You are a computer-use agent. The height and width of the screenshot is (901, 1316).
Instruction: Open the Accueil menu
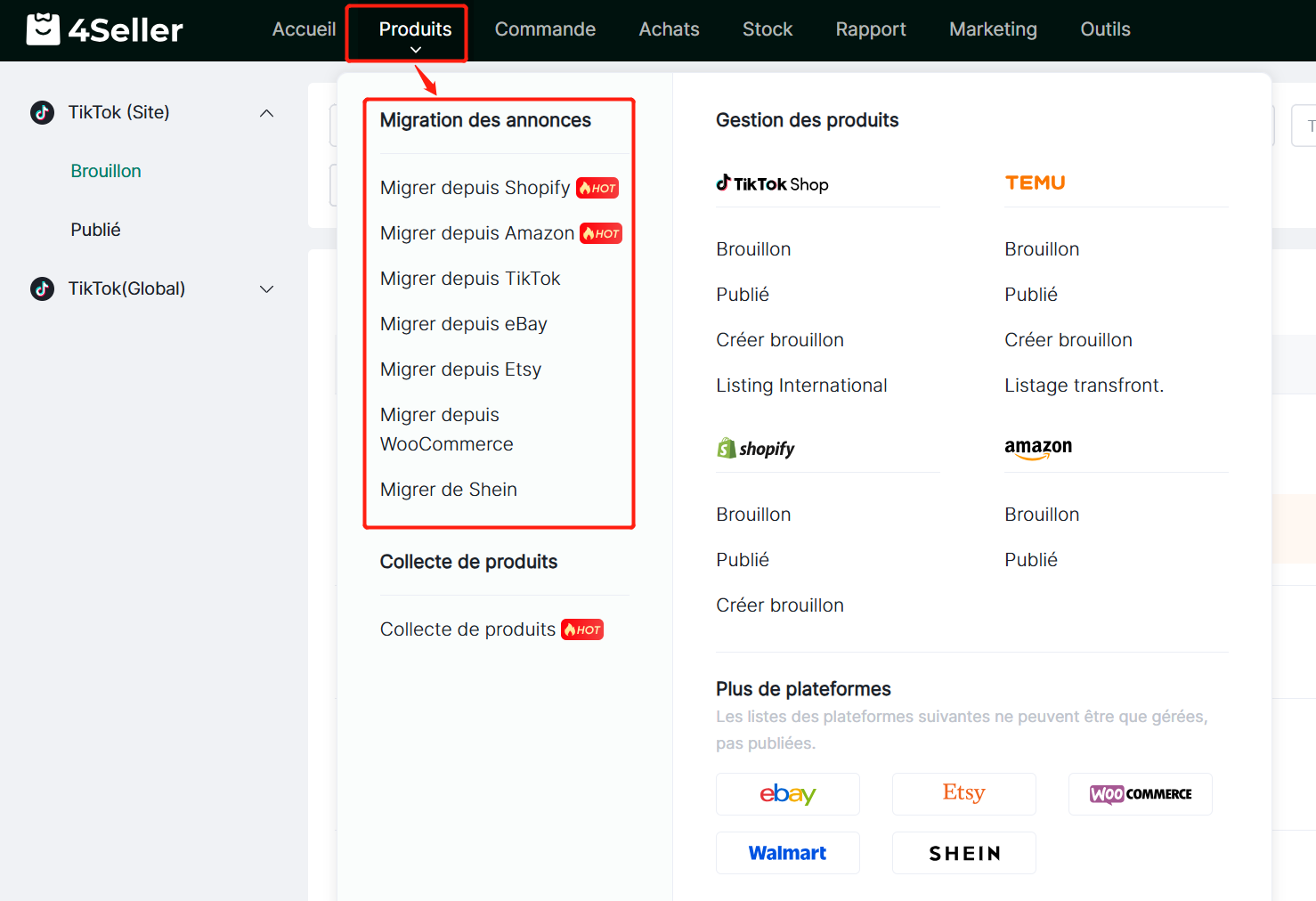coord(304,29)
